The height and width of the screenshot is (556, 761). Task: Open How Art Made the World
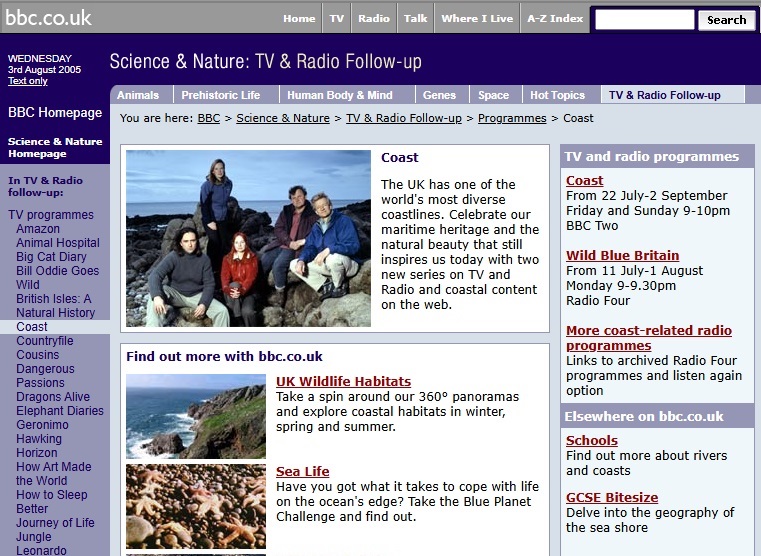(x=53, y=474)
